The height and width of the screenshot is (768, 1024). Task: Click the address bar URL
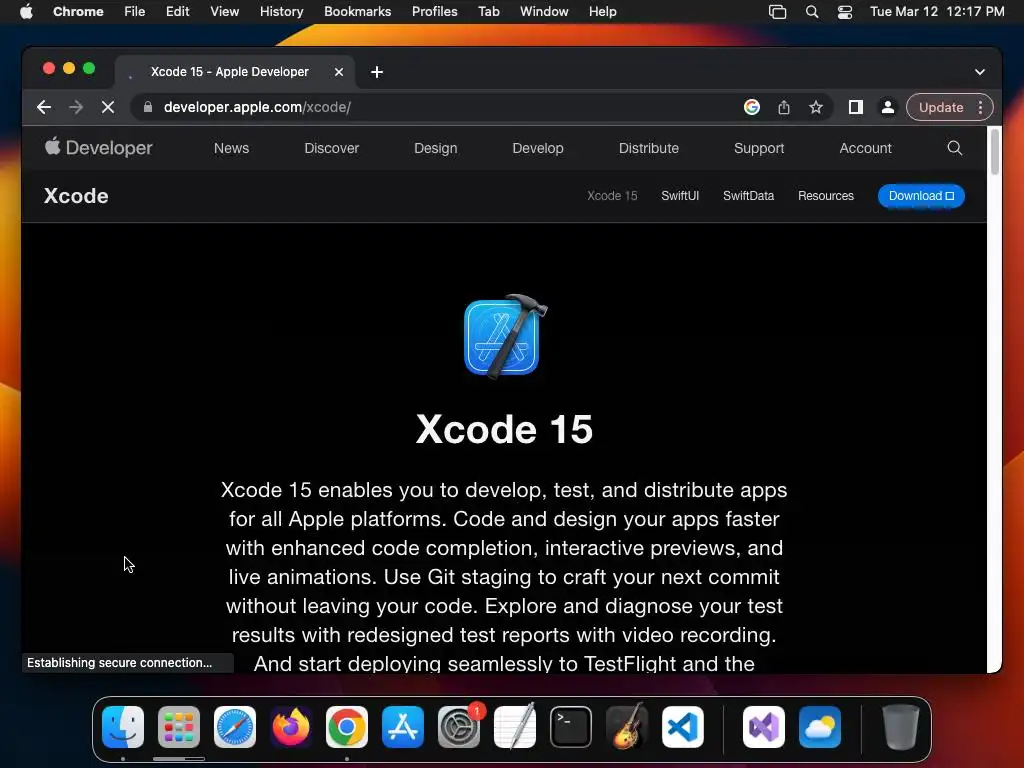tap(257, 107)
